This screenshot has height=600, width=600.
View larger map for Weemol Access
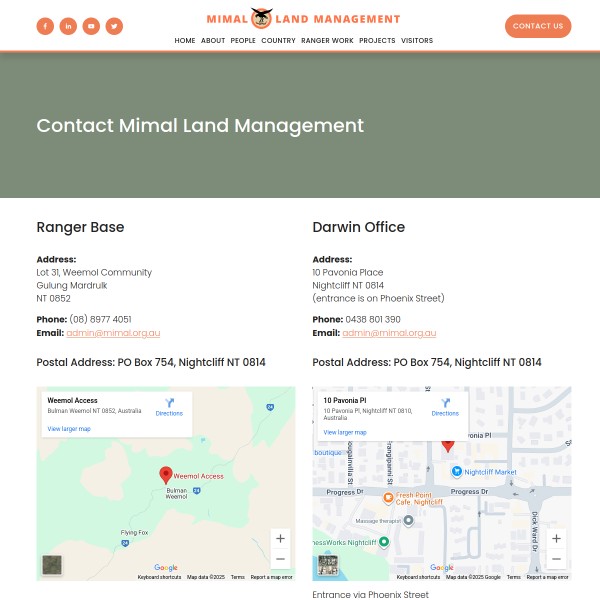(69, 428)
